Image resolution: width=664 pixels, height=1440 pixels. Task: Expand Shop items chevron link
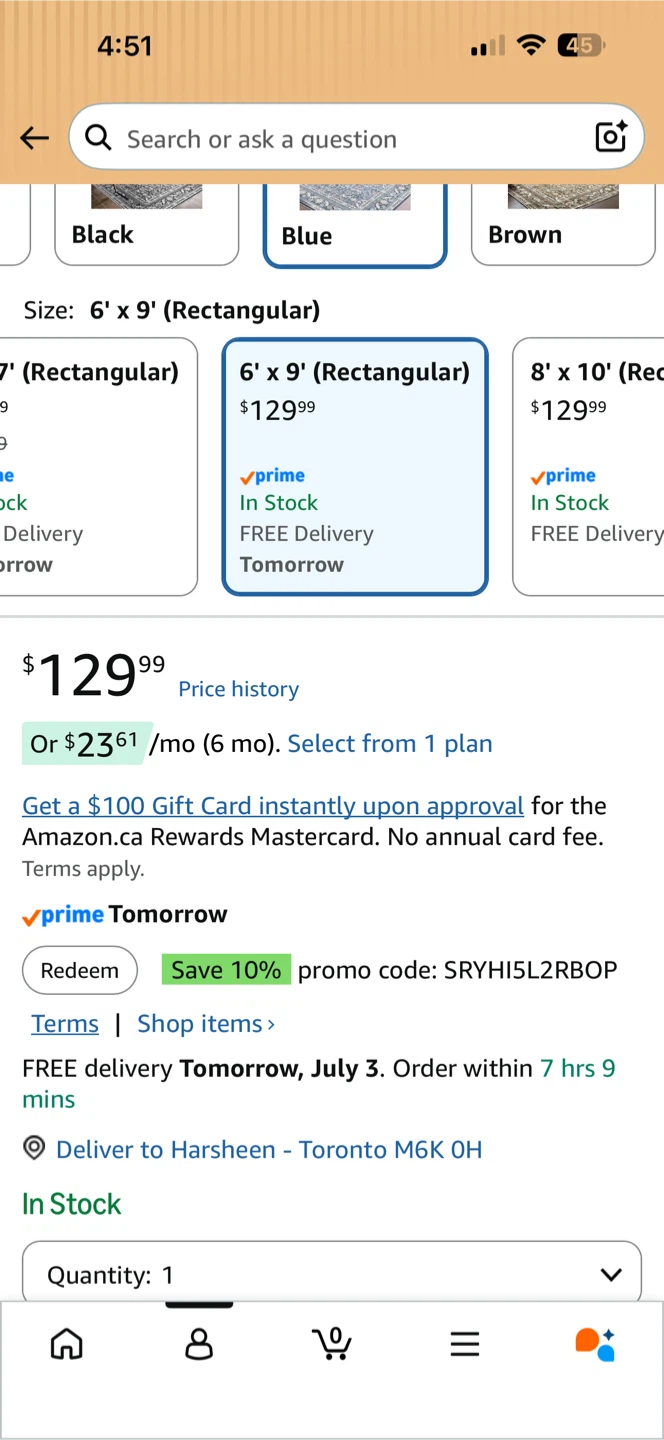(206, 1024)
